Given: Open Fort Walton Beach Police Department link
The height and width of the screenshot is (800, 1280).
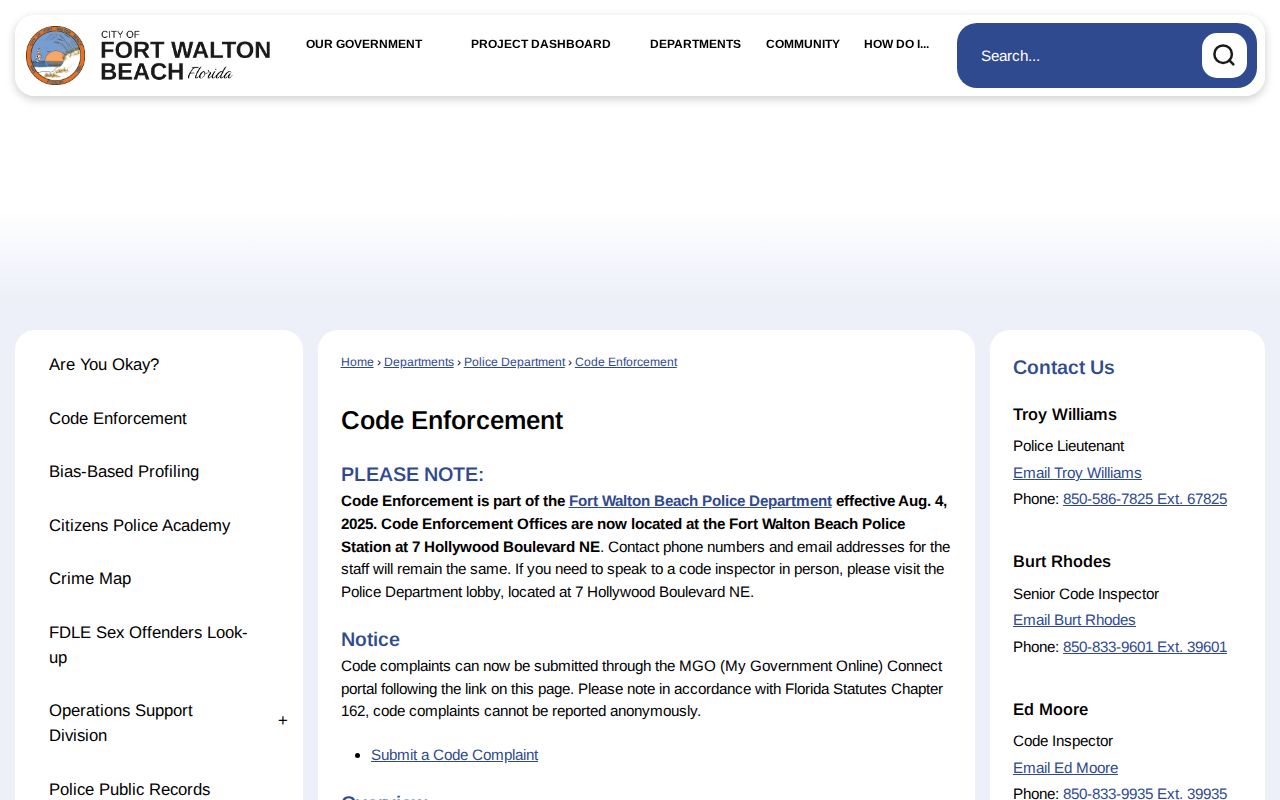Looking at the screenshot, I should tap(700, 501).
